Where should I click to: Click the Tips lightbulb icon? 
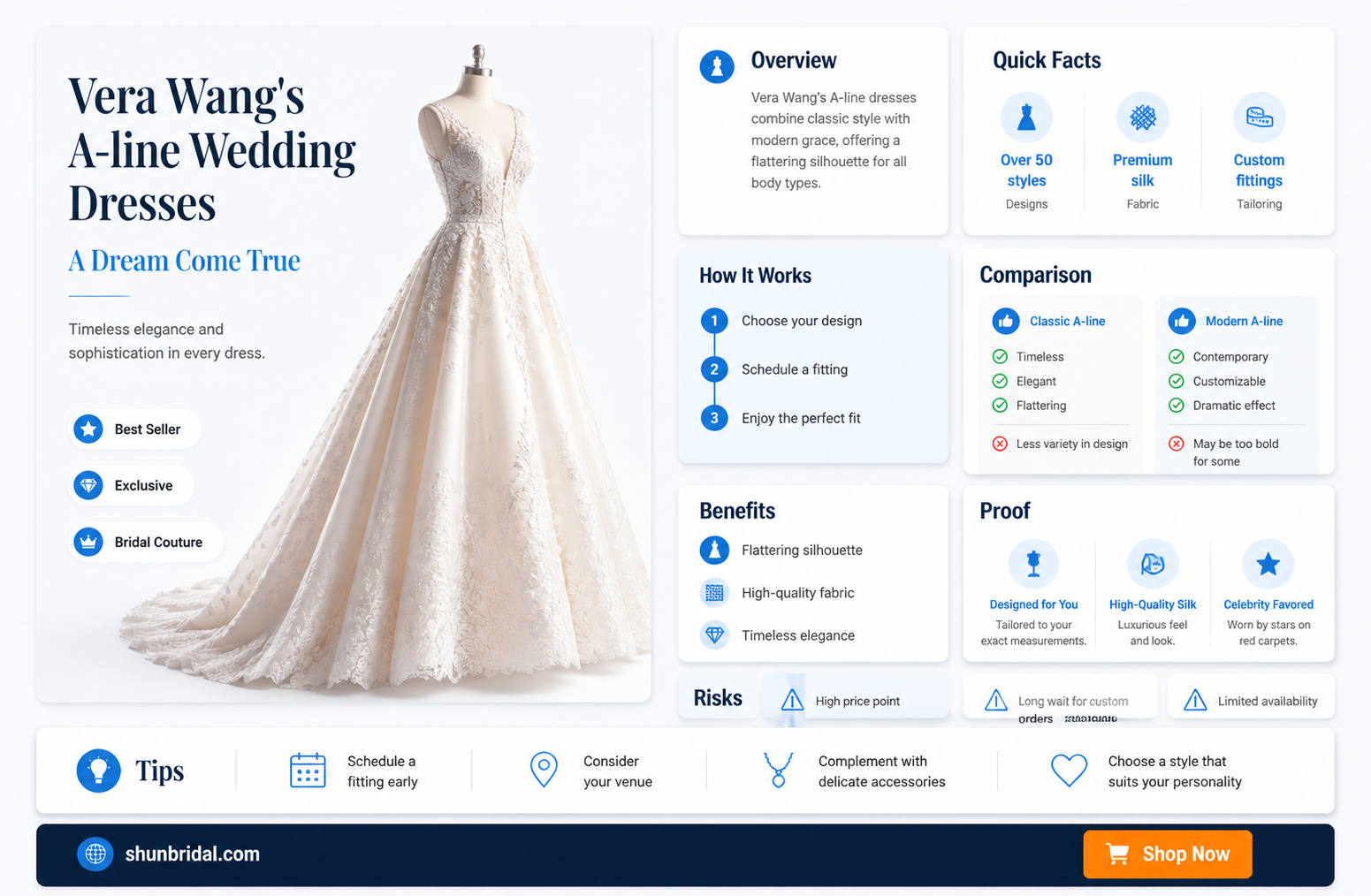coord(99,771)
